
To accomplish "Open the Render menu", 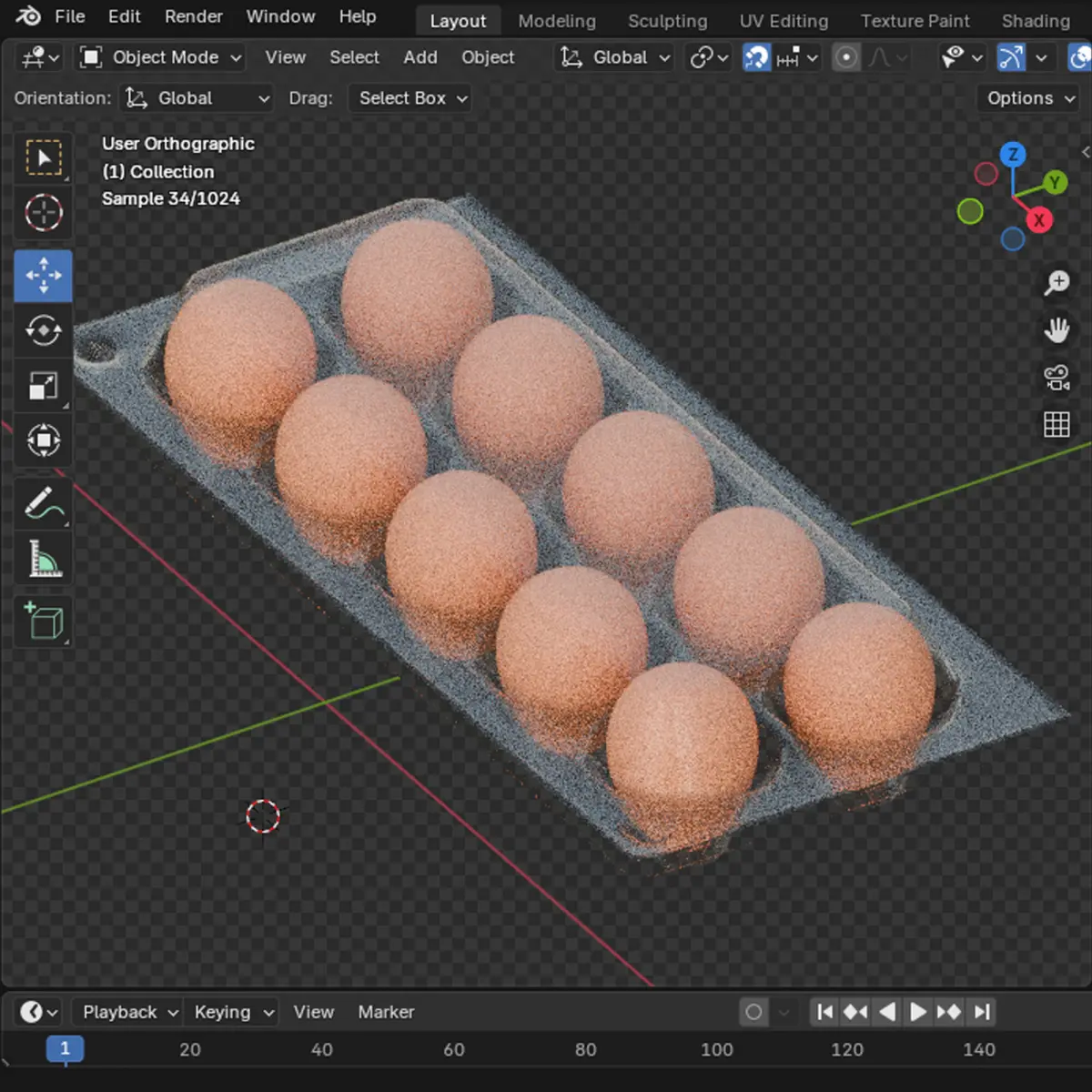I will [x=193, y=16].
